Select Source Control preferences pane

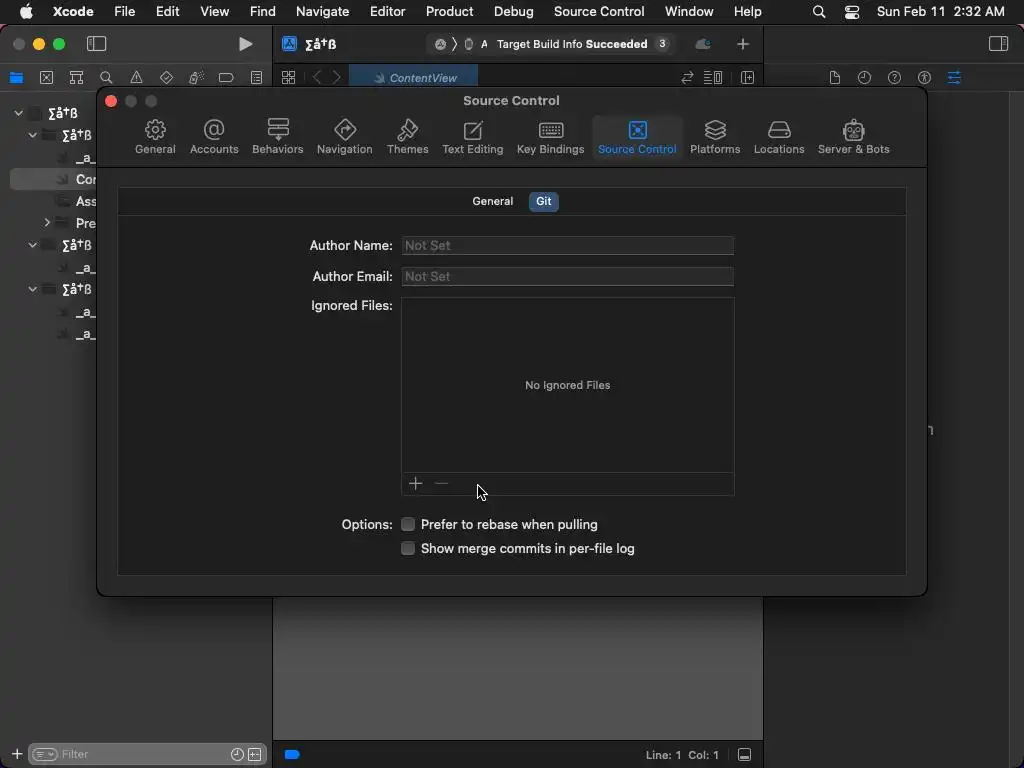point(637,136)
